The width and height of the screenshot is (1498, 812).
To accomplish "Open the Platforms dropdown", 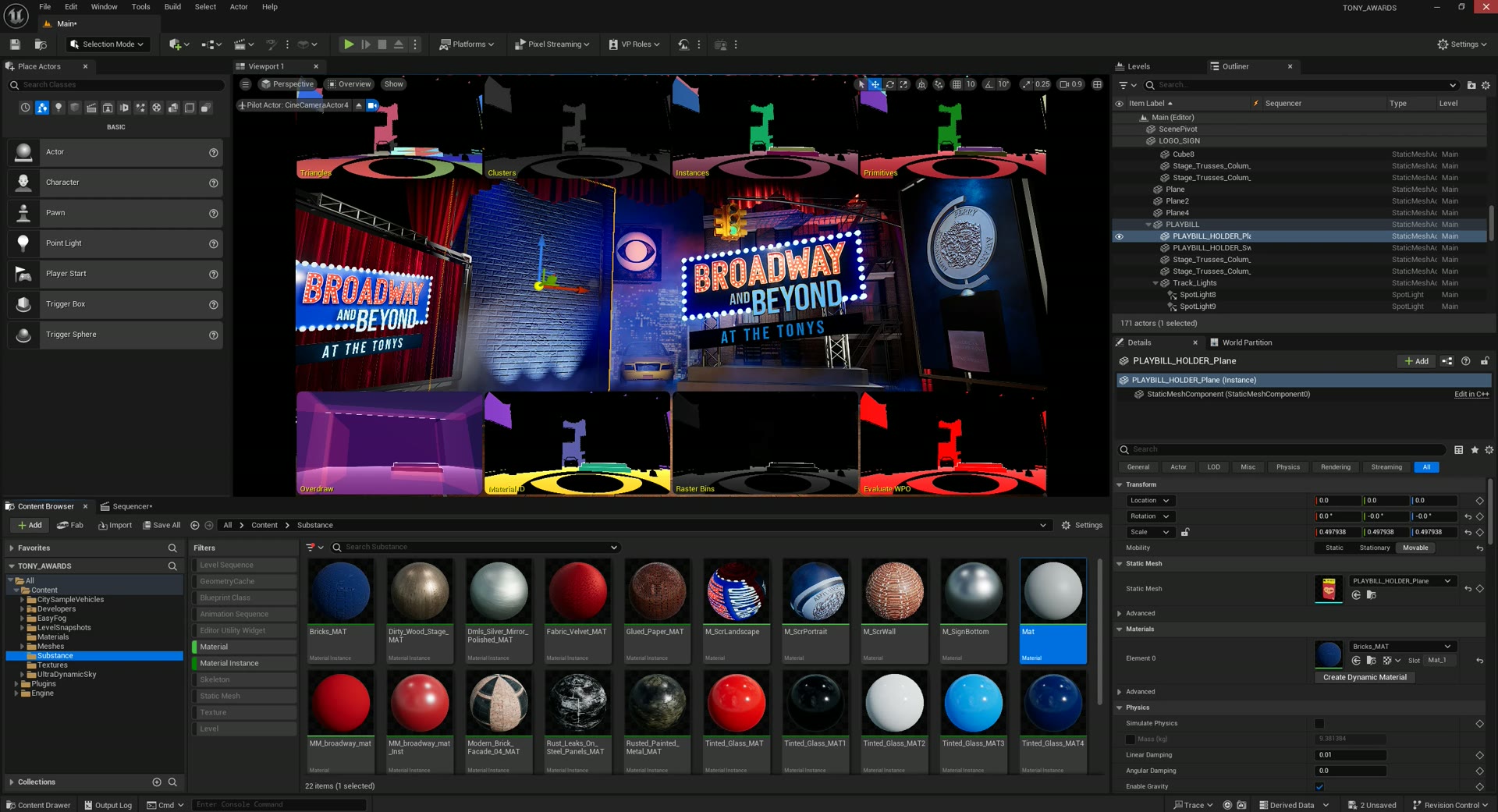I will 467,44.
